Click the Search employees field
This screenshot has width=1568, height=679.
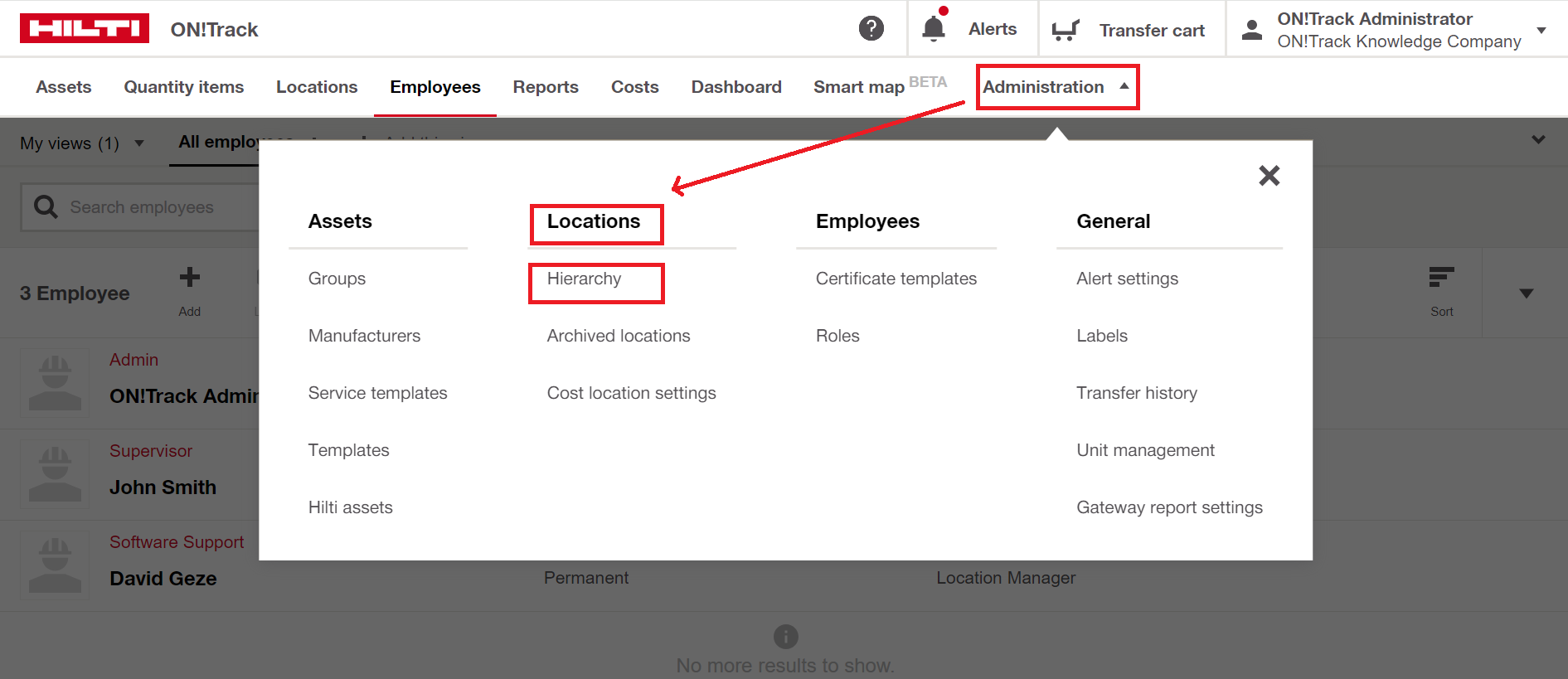(x=141, y=207)
